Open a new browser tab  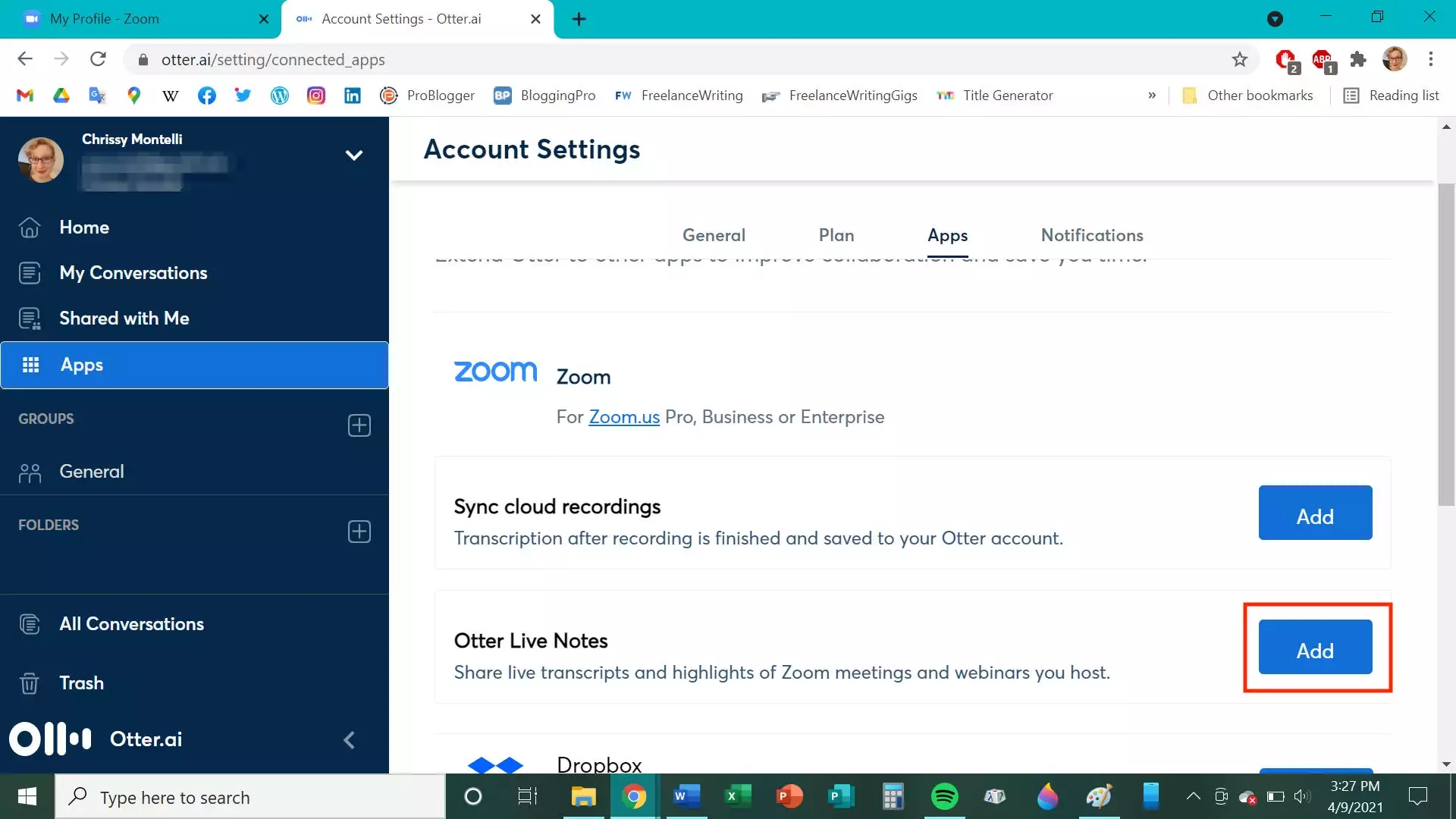pos(579,19)
